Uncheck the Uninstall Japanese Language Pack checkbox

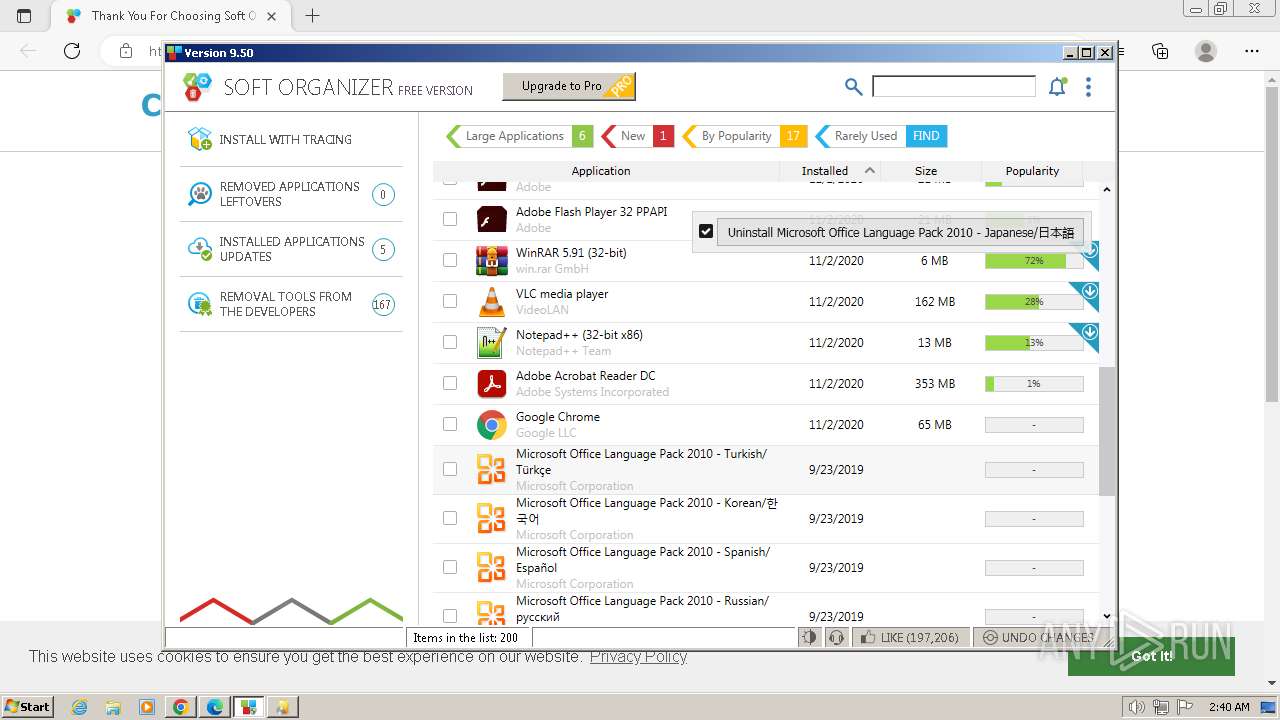click(706, 232)
